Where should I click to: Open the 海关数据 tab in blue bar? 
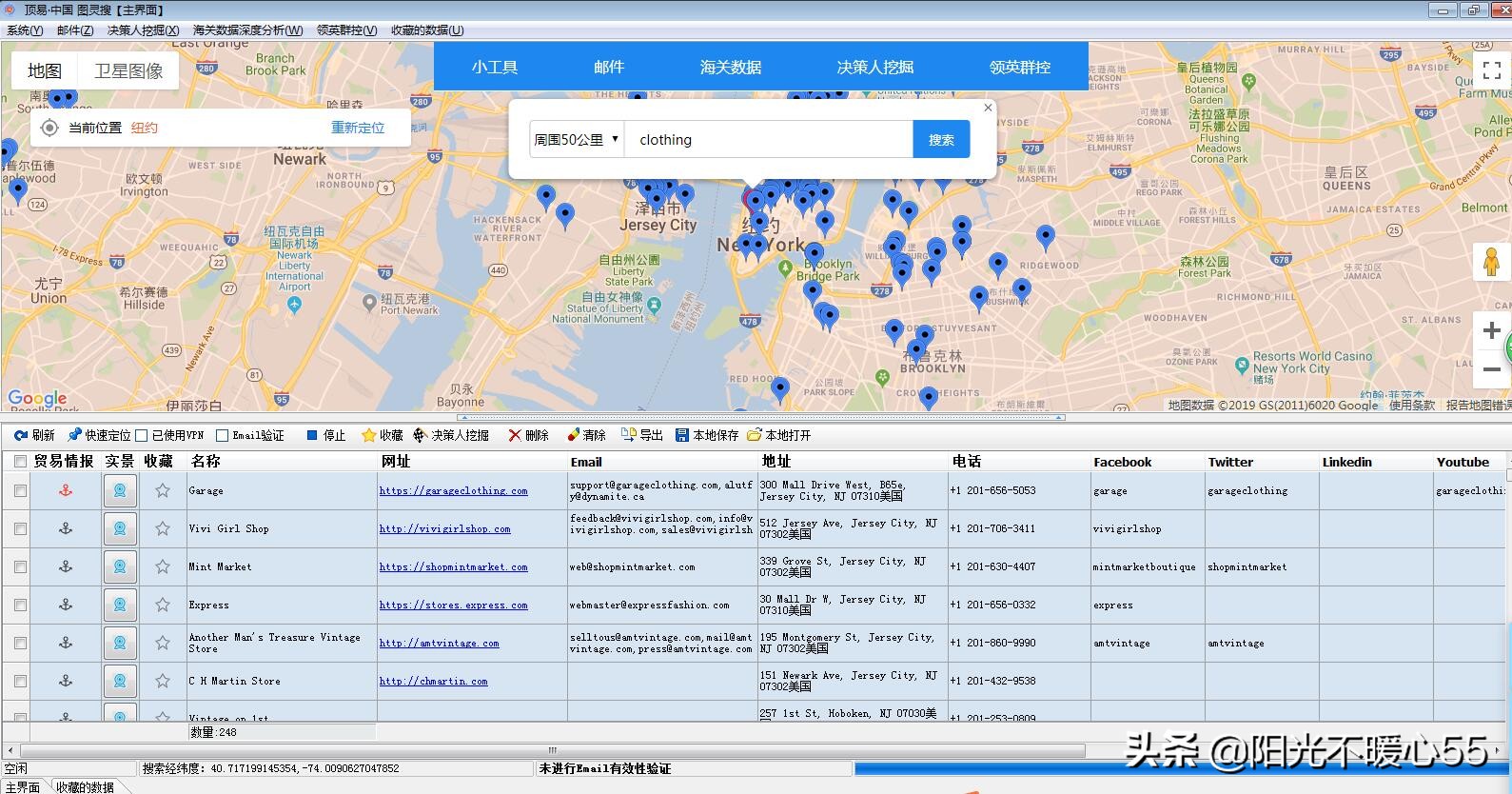(730, 67)
